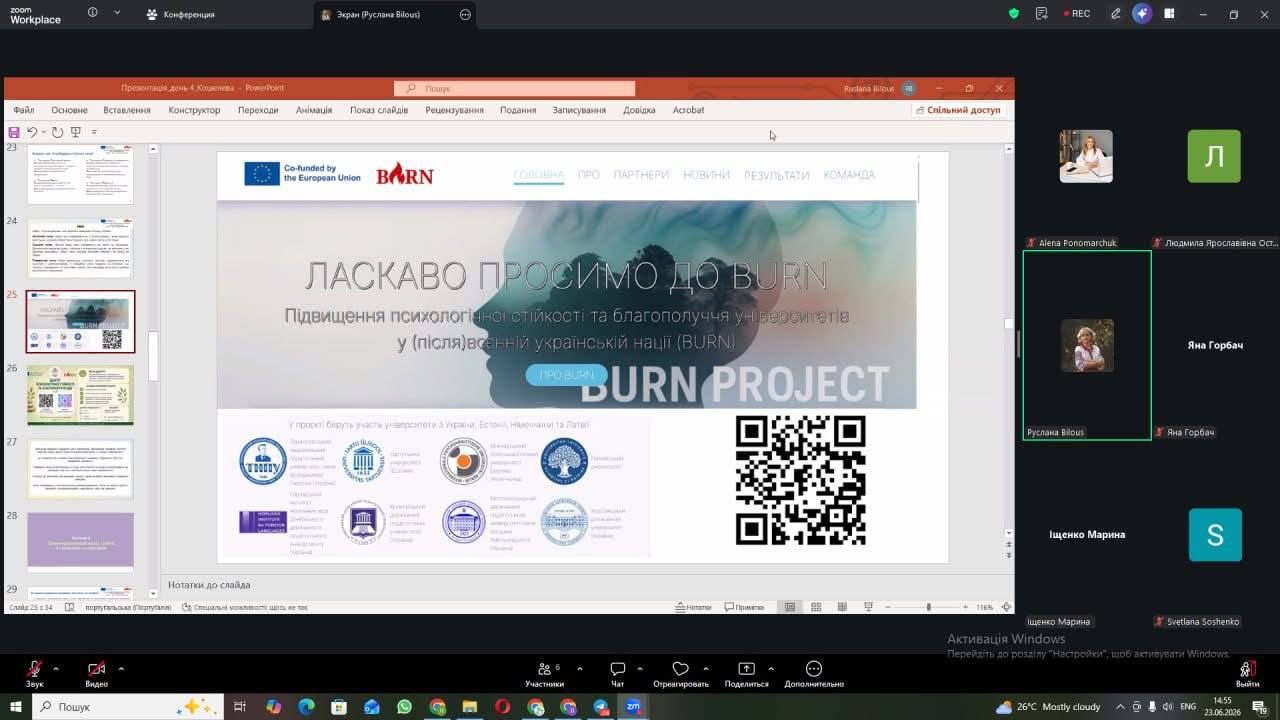Expand the video options arrow beside Видео

(x=121, y=669)
